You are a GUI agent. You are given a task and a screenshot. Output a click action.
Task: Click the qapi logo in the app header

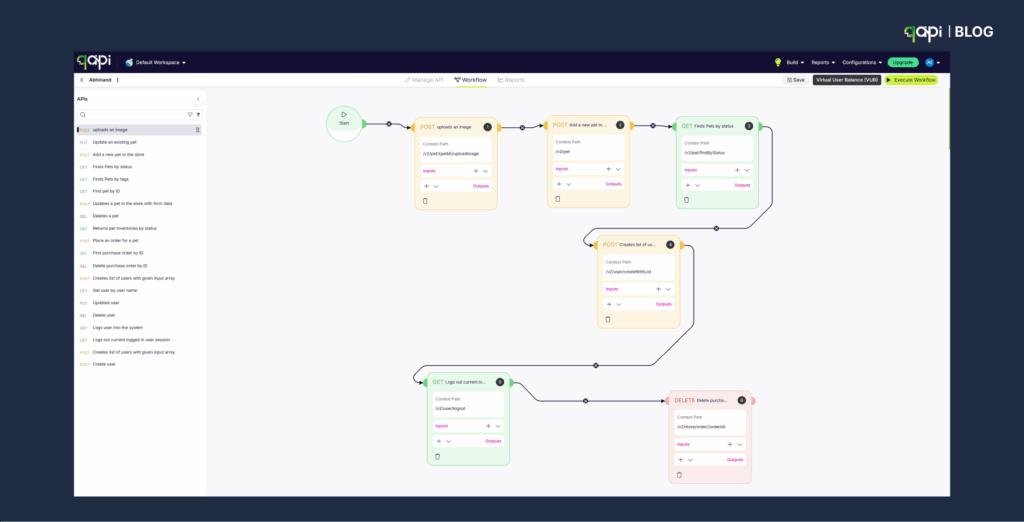94,62
